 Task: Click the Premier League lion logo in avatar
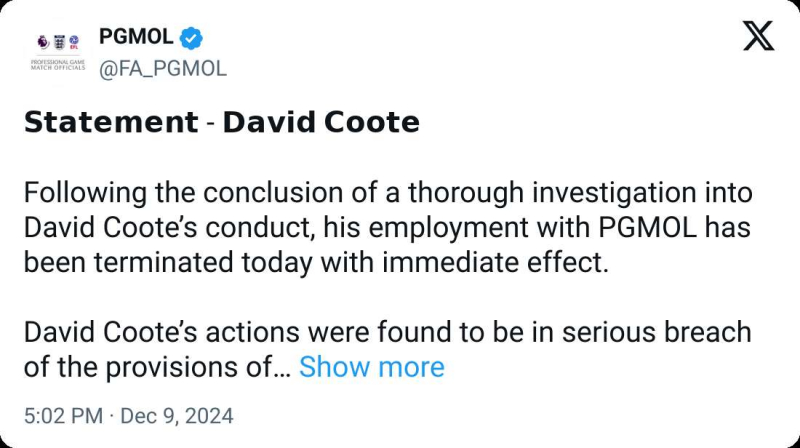pos(41,42)
